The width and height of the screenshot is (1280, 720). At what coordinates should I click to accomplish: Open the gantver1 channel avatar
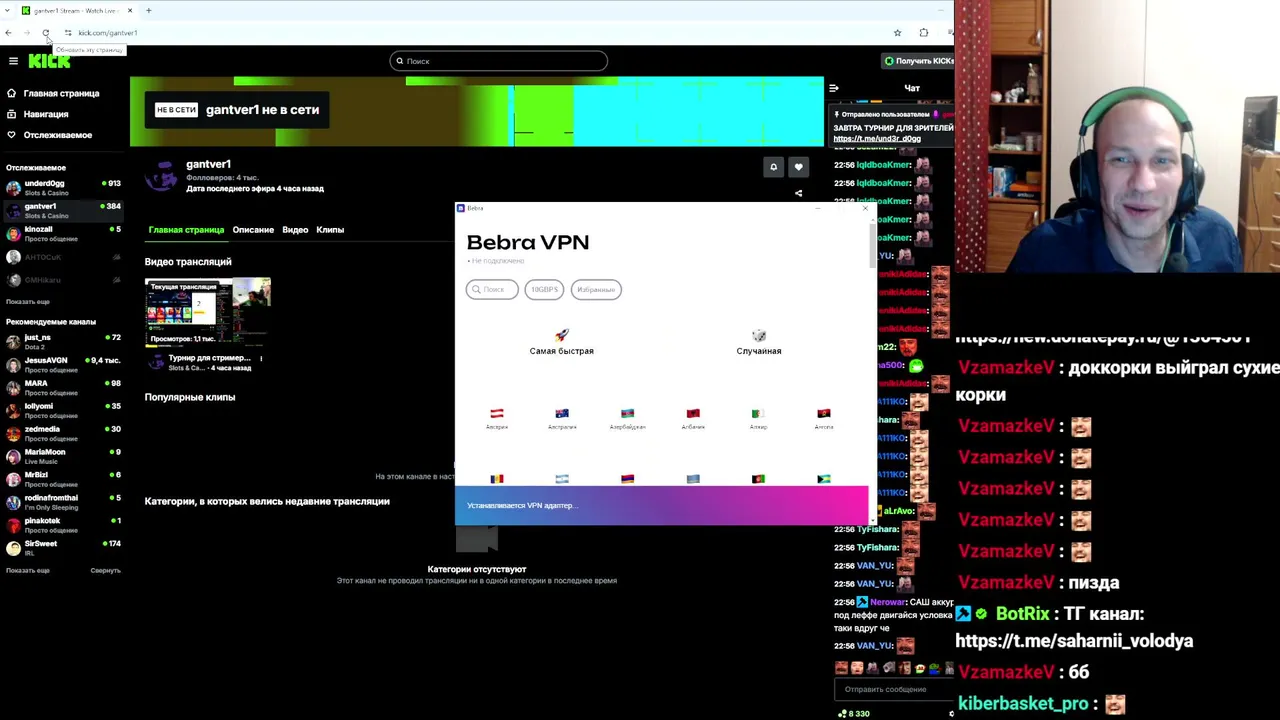[x=161, y=177]
